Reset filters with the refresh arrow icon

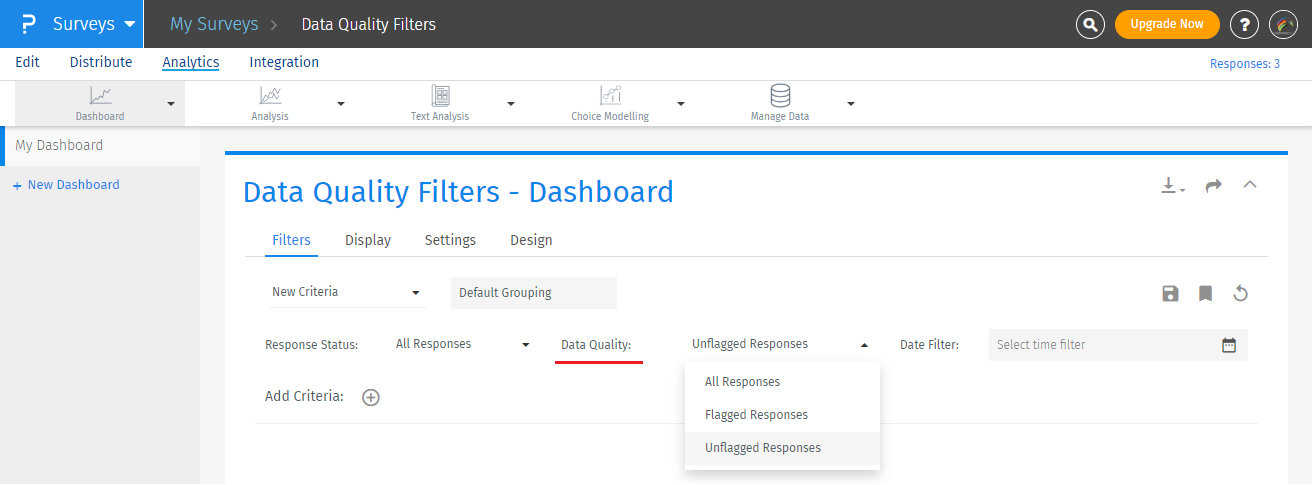point(1240,293)
